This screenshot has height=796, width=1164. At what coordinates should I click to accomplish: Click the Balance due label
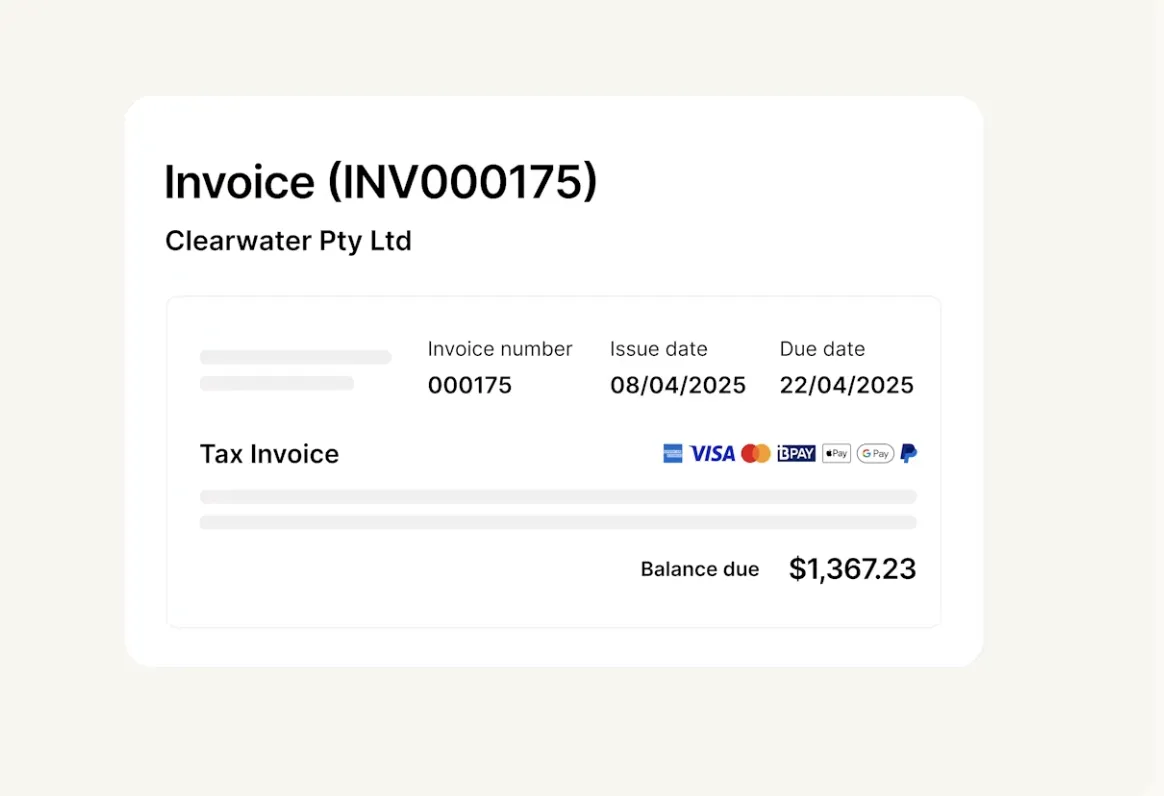click(x=700, y=570)
